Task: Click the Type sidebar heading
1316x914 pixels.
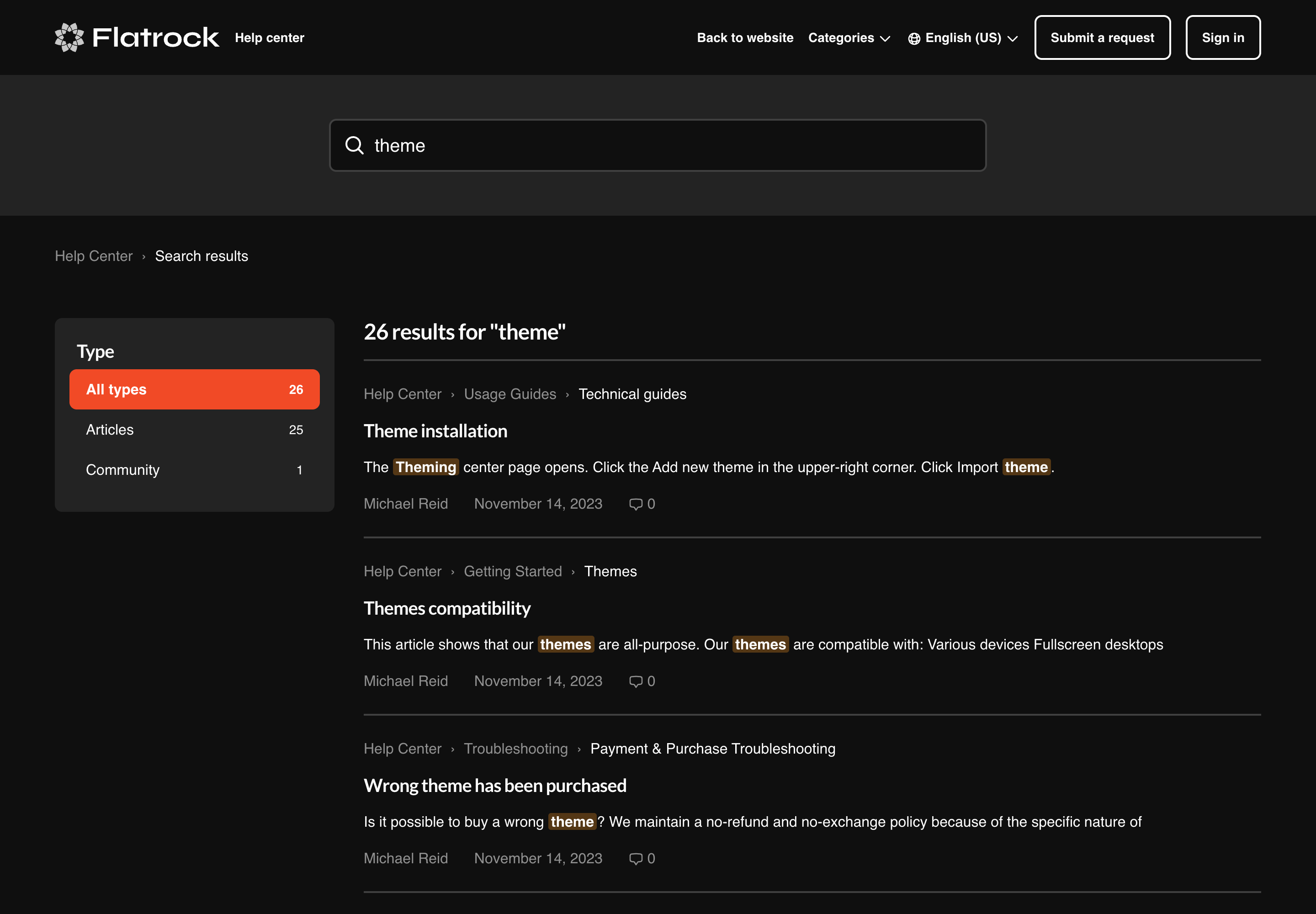Action: click(95, 351)
